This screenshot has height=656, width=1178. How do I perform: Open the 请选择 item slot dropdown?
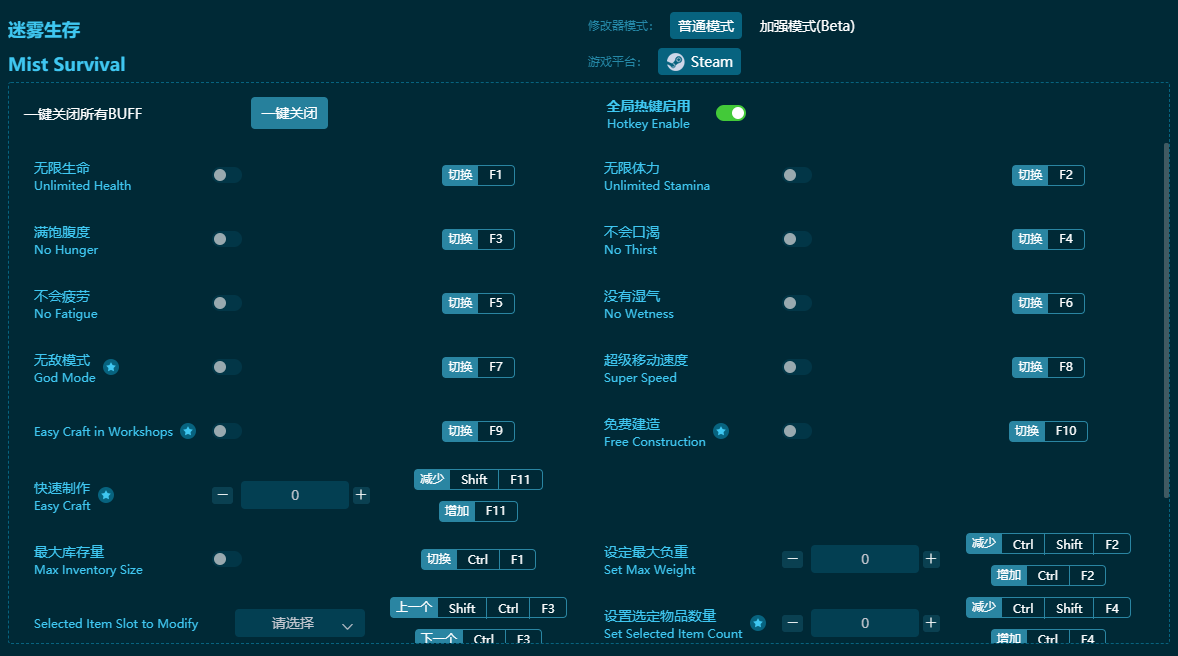pyautogui.click(x=299, y=622)
